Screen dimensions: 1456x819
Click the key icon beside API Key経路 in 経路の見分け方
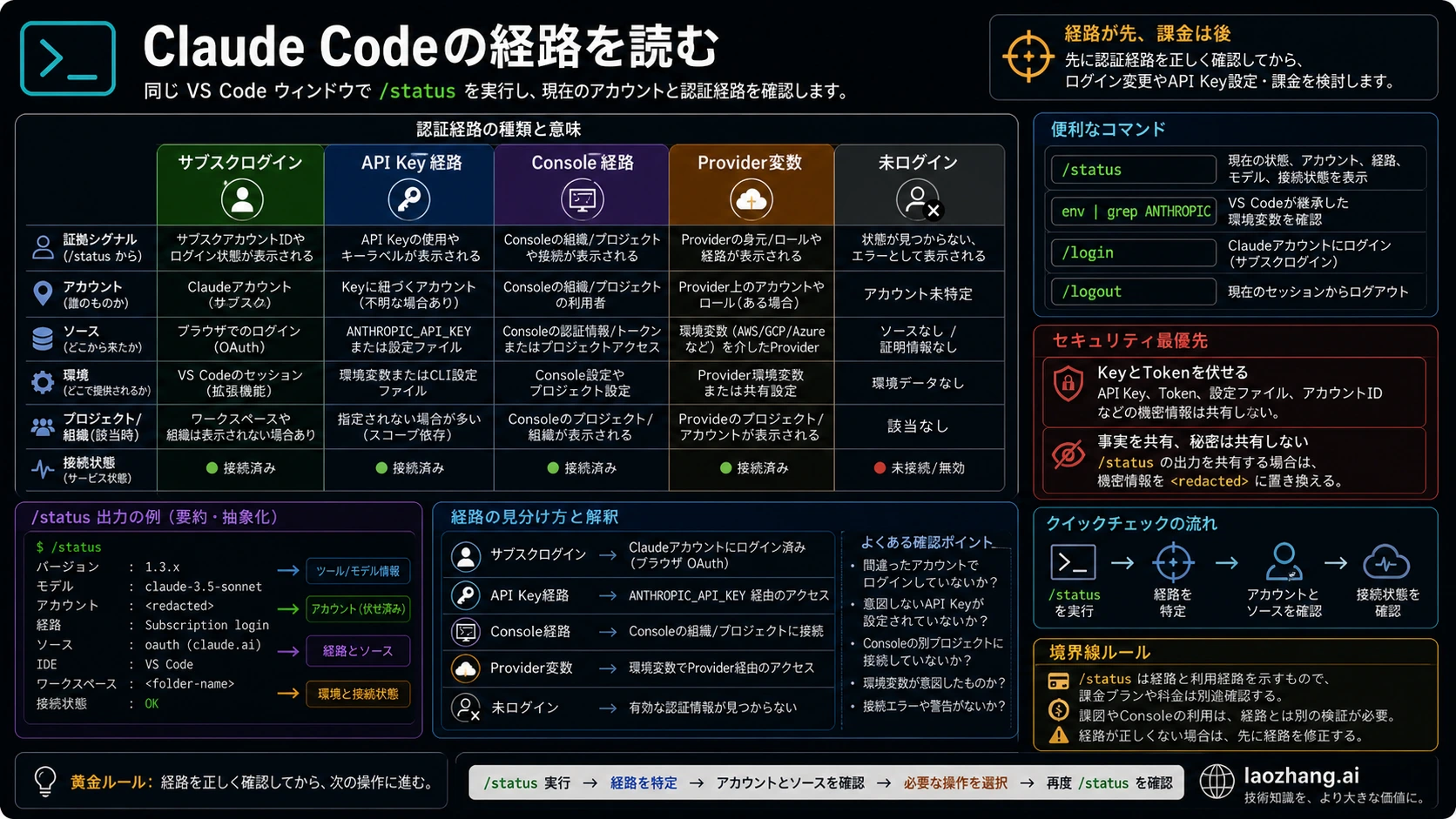(466, 595)
